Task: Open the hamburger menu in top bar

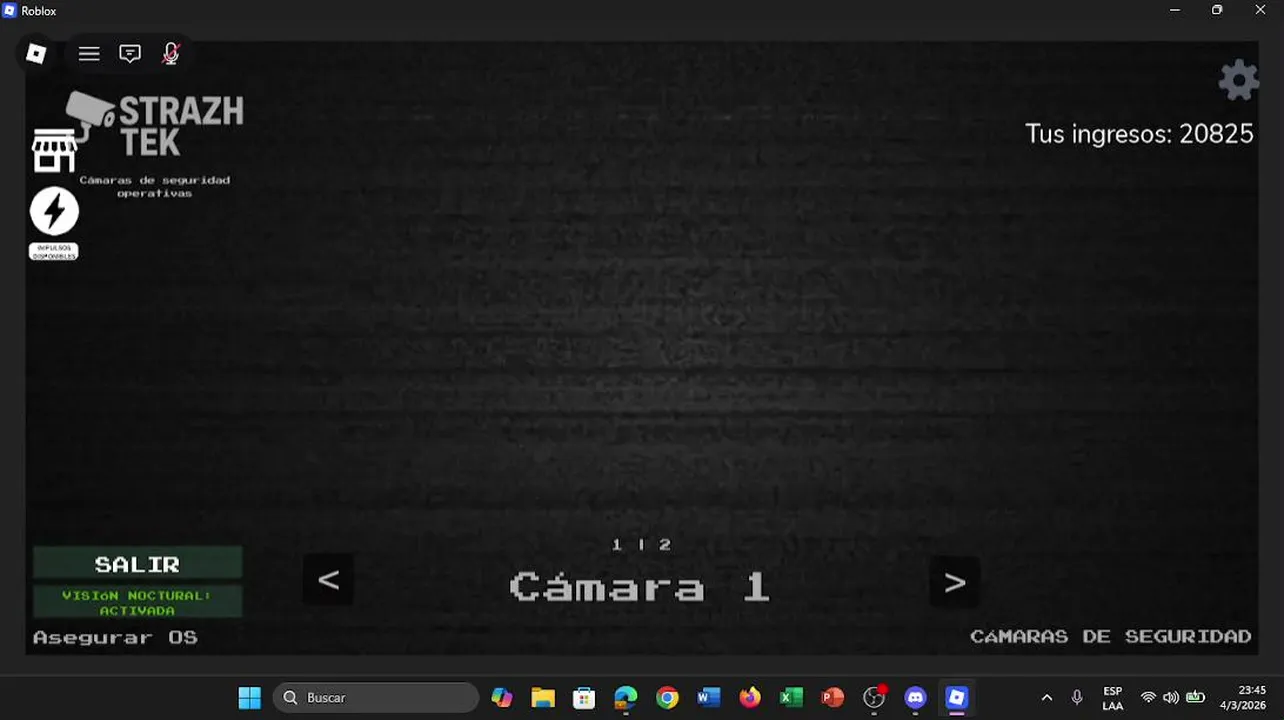Action: point(89,54)
